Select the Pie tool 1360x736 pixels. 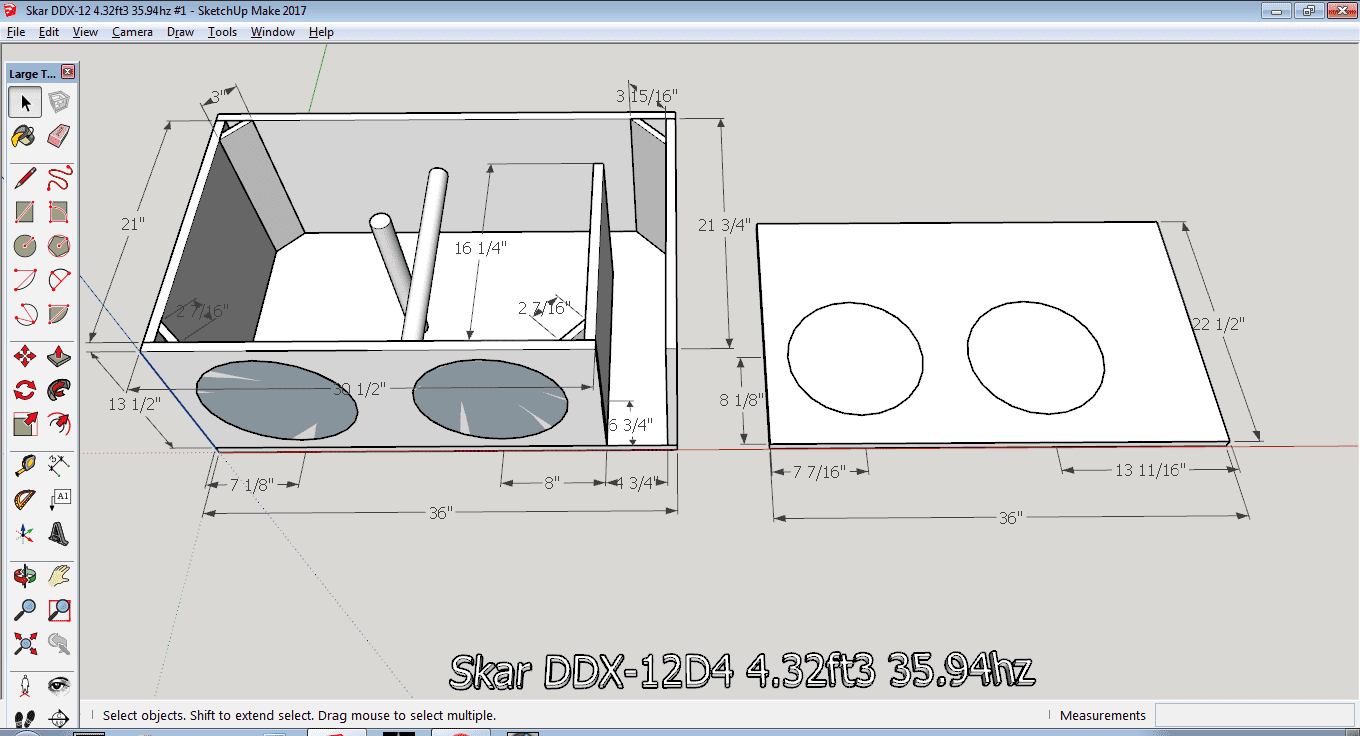[59, 313]
